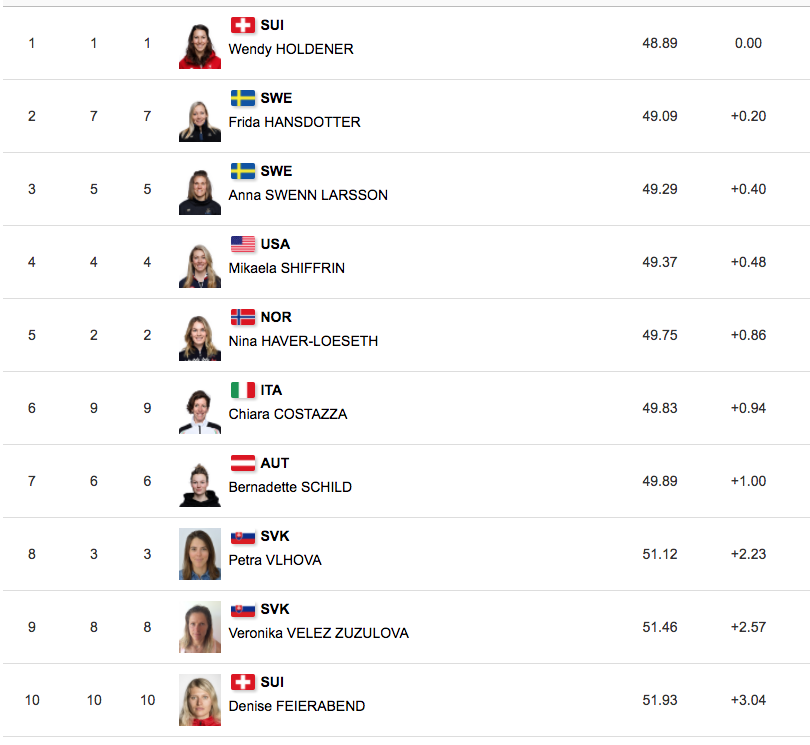The width and height of the screenshot is (810, 745).
Task: Click the Swiss flag above Denise Feierabend
Action: pos(243,682)
